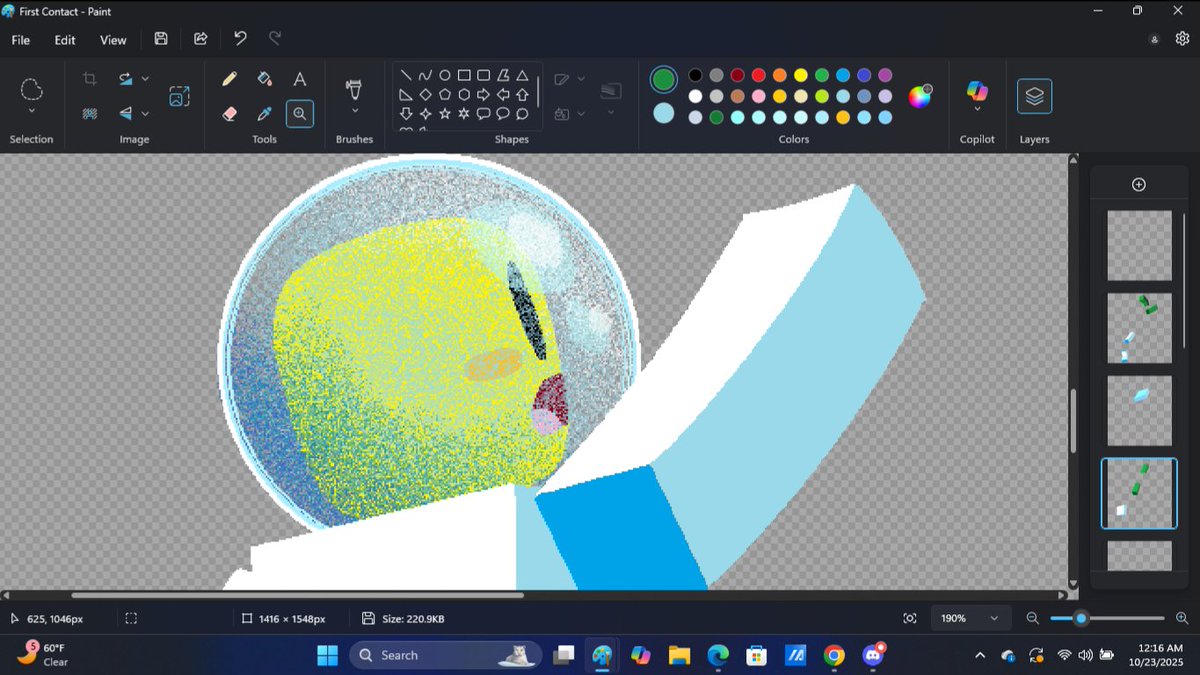Click the Share icon

(200, 39)
